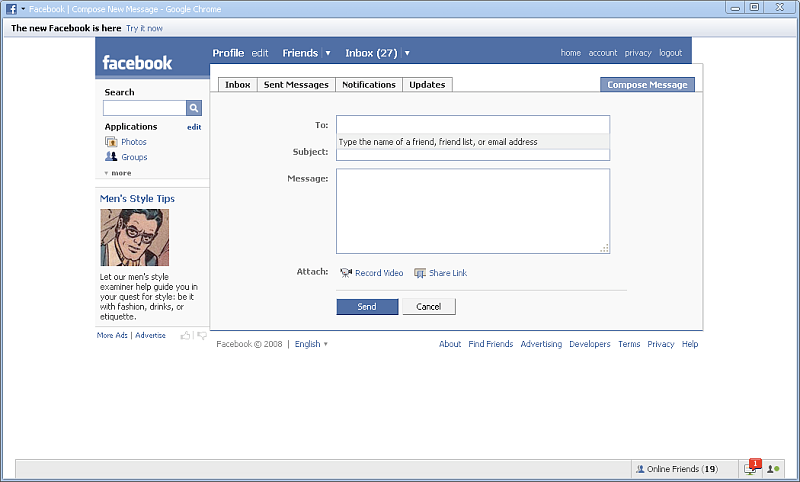
Task: Click the Developers footer link
Action: coord(590,344)
